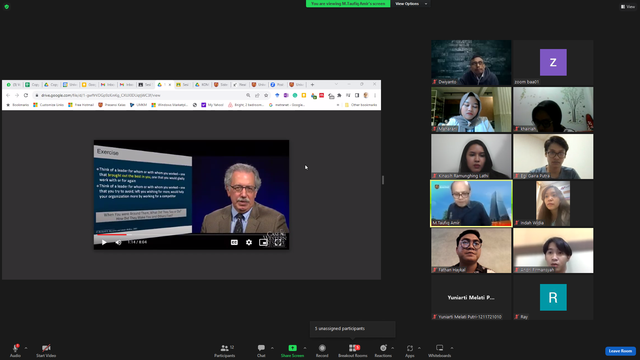Select the zoom baa01 participant tile
Viewport: 640px width, 360px height.
click(x=553, y=62)
